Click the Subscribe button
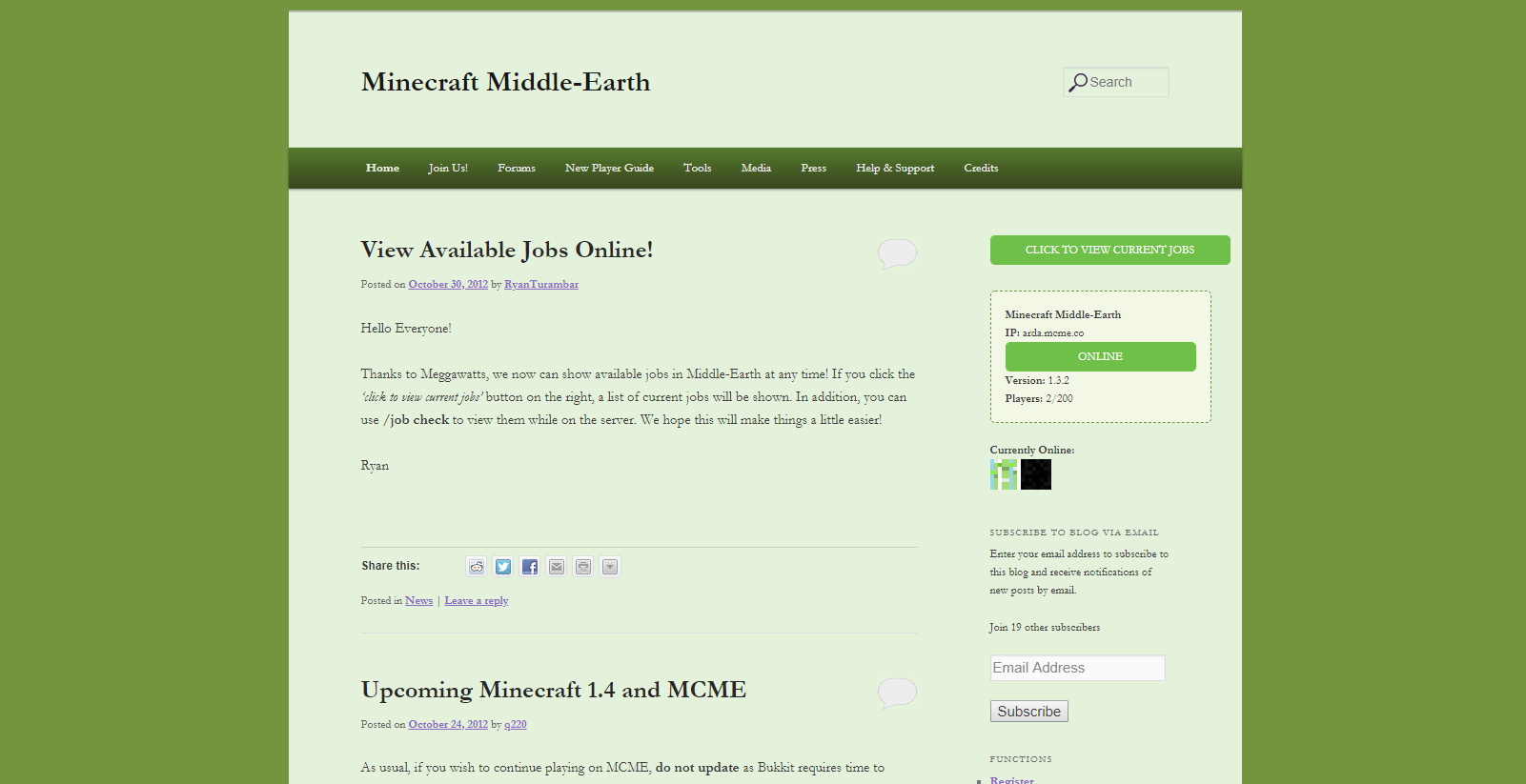Viewport: 1526px width, 784px height. pos(1029,712)
